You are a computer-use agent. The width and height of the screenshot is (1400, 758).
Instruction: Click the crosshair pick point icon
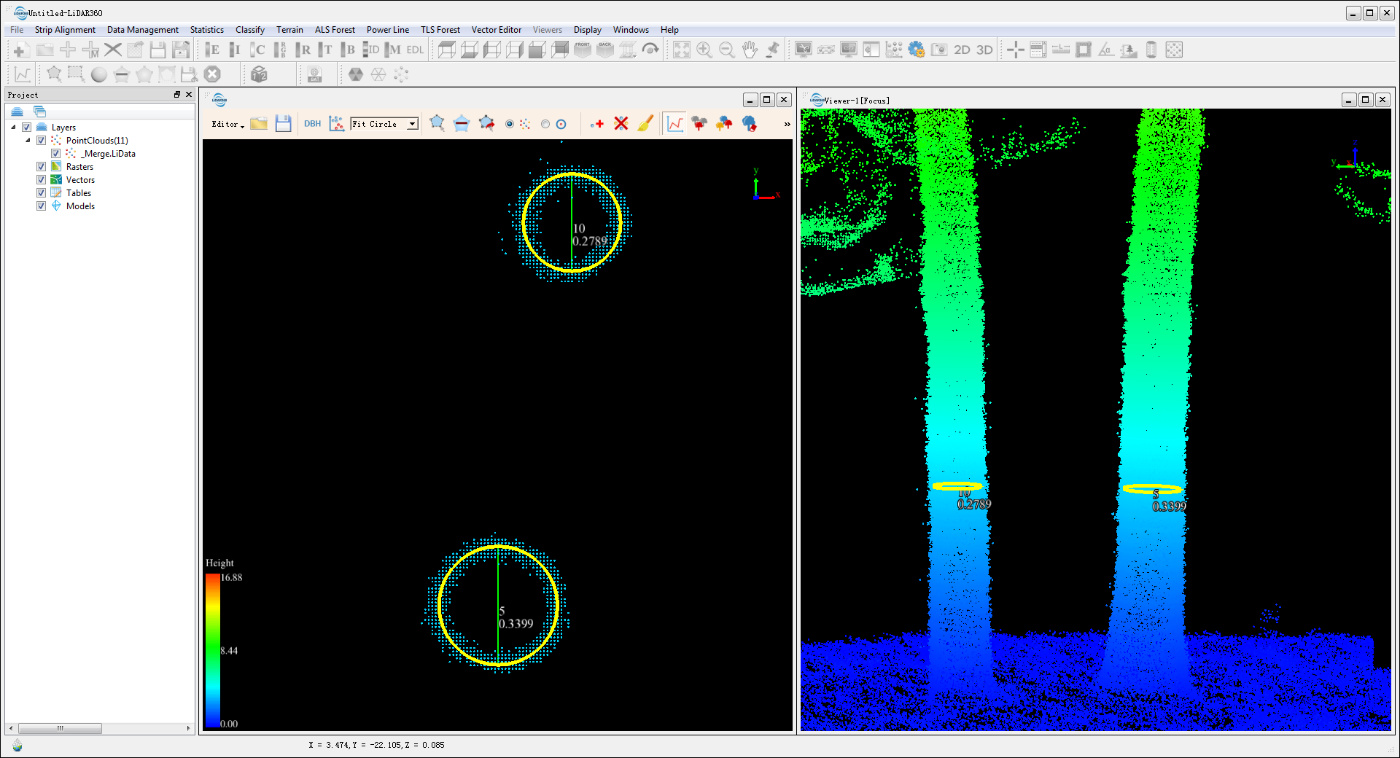[1014, 49]
